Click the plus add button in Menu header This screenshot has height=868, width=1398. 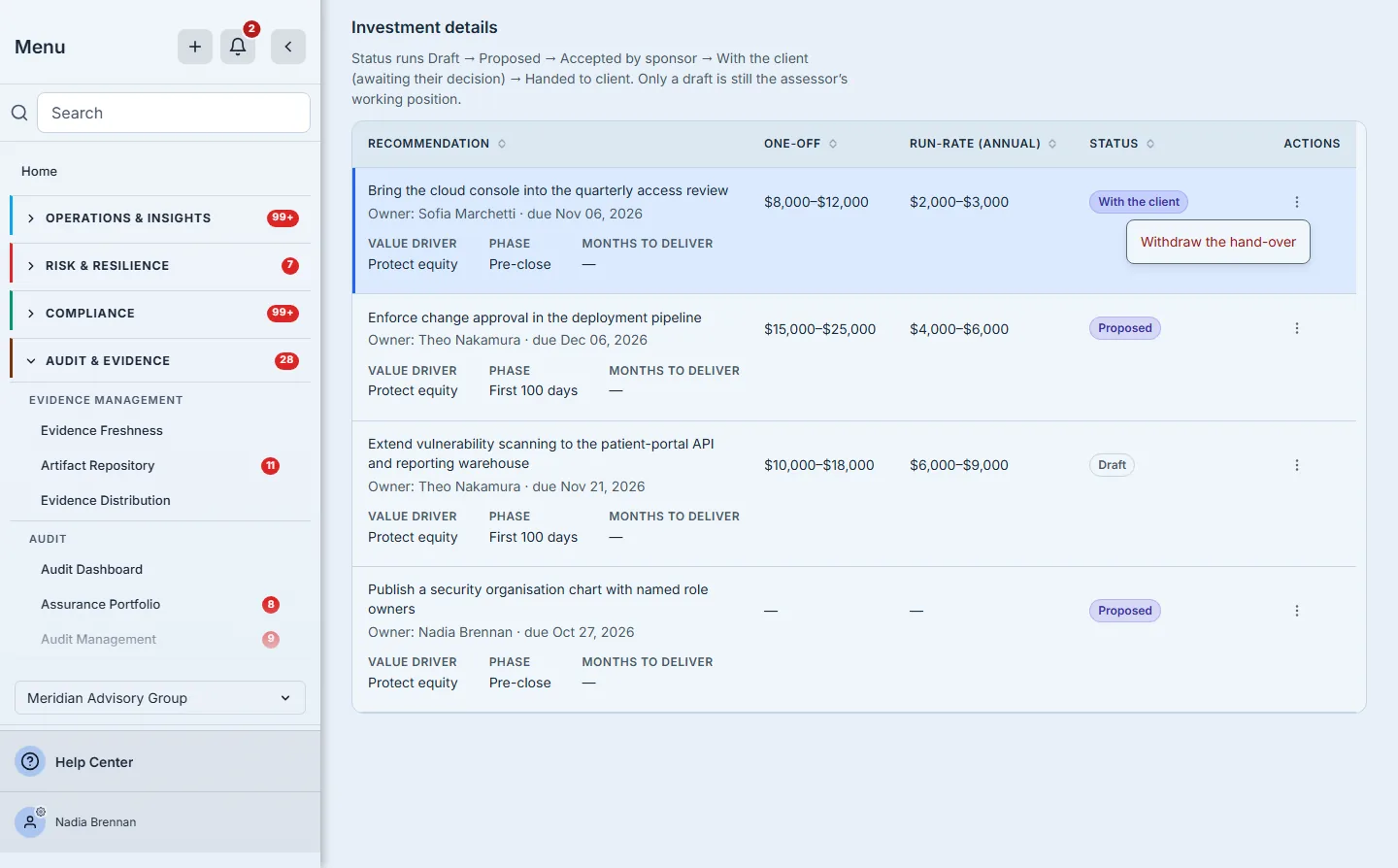click(x=195, y=47)
